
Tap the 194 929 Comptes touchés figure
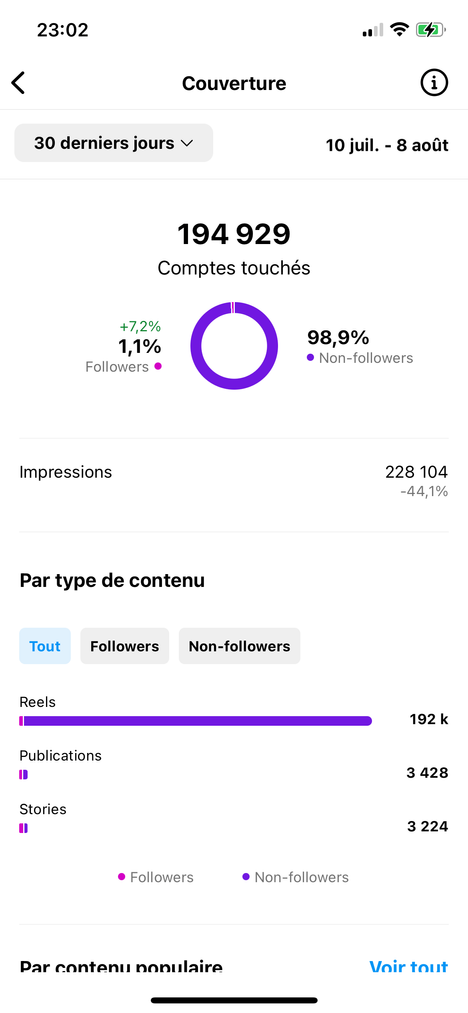(234, 249)
